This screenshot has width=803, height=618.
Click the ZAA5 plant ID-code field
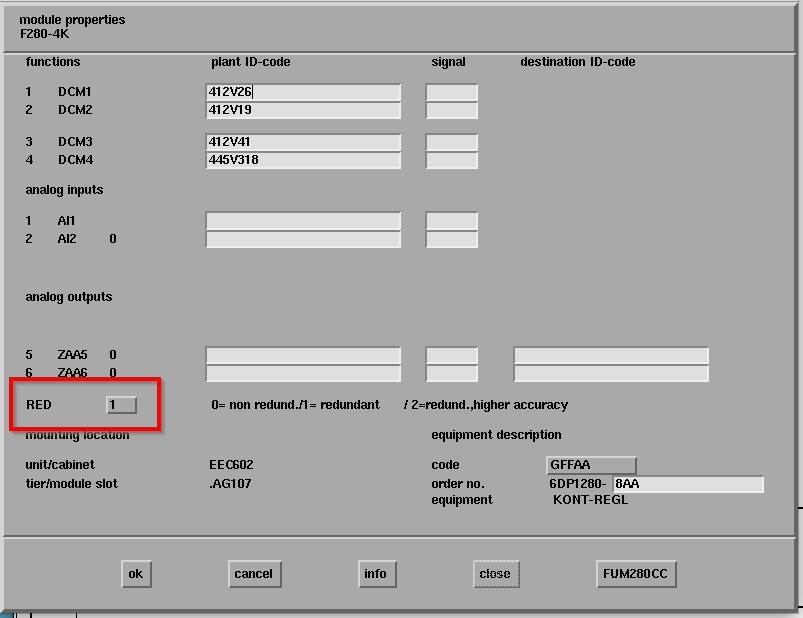[303, 355]
